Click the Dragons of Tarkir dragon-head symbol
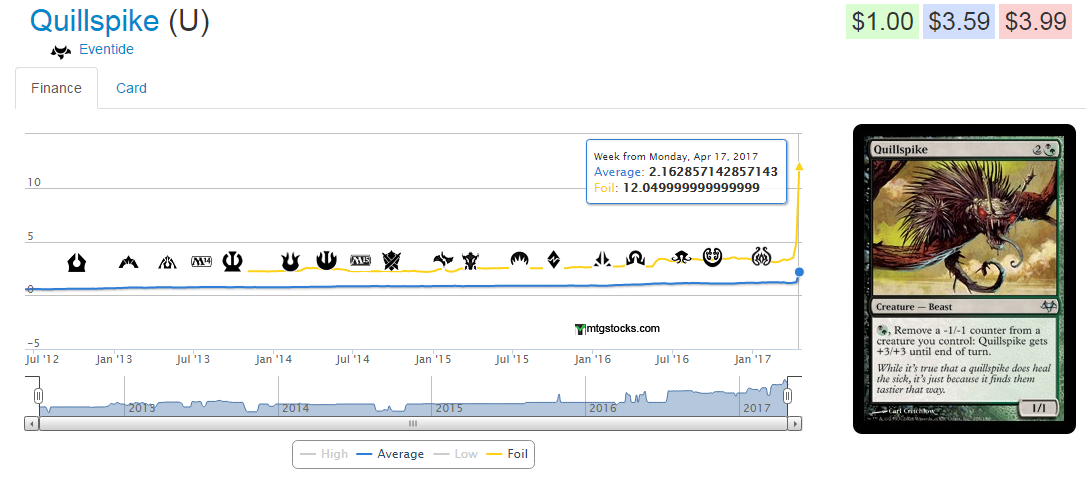 (471, 261)
